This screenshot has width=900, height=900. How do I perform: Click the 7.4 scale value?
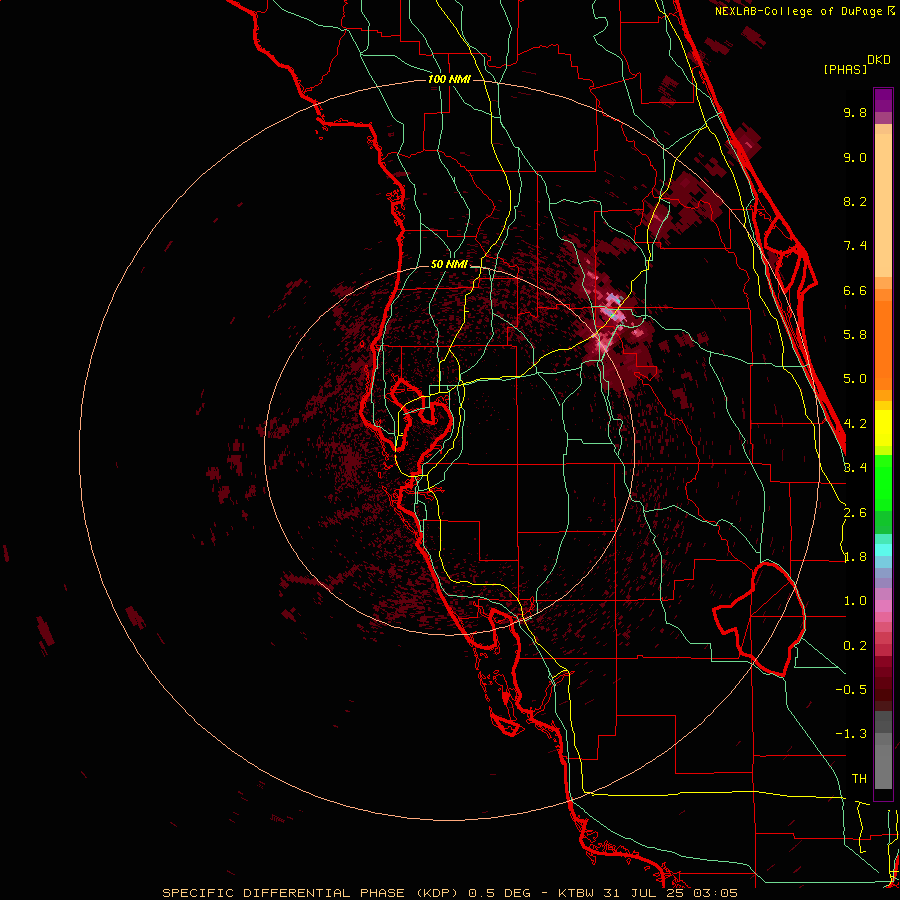point(855,246)
